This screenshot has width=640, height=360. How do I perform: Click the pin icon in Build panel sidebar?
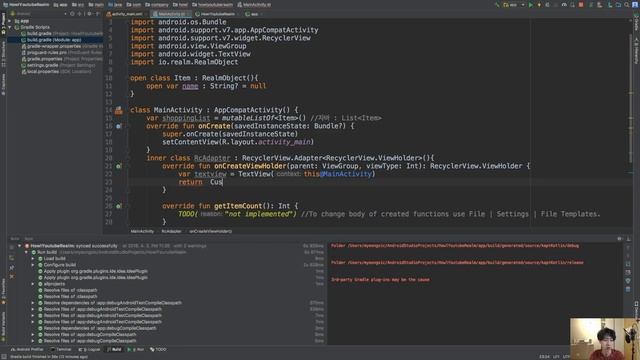[x=11, y=267]
